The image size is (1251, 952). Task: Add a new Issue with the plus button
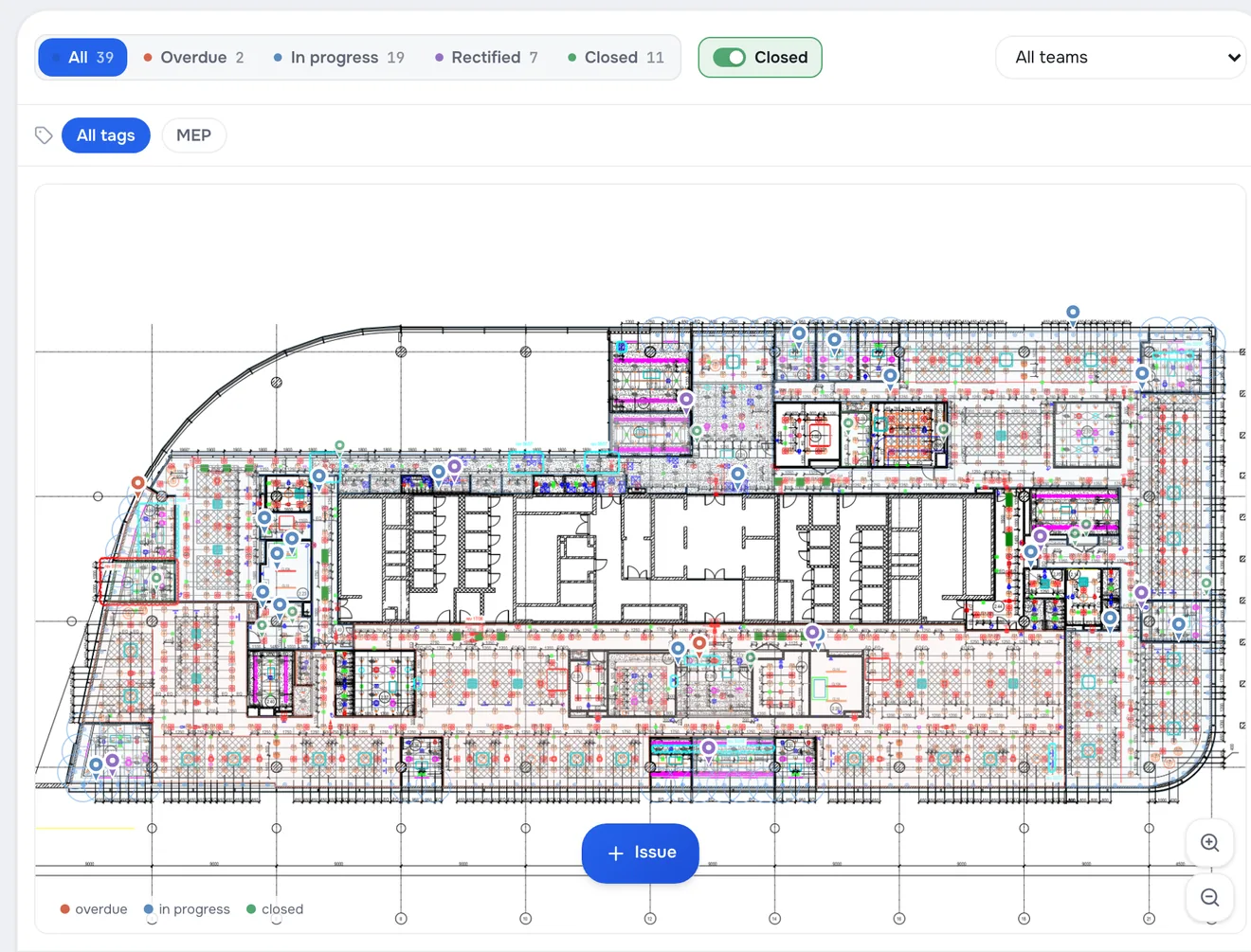(641, 853)
